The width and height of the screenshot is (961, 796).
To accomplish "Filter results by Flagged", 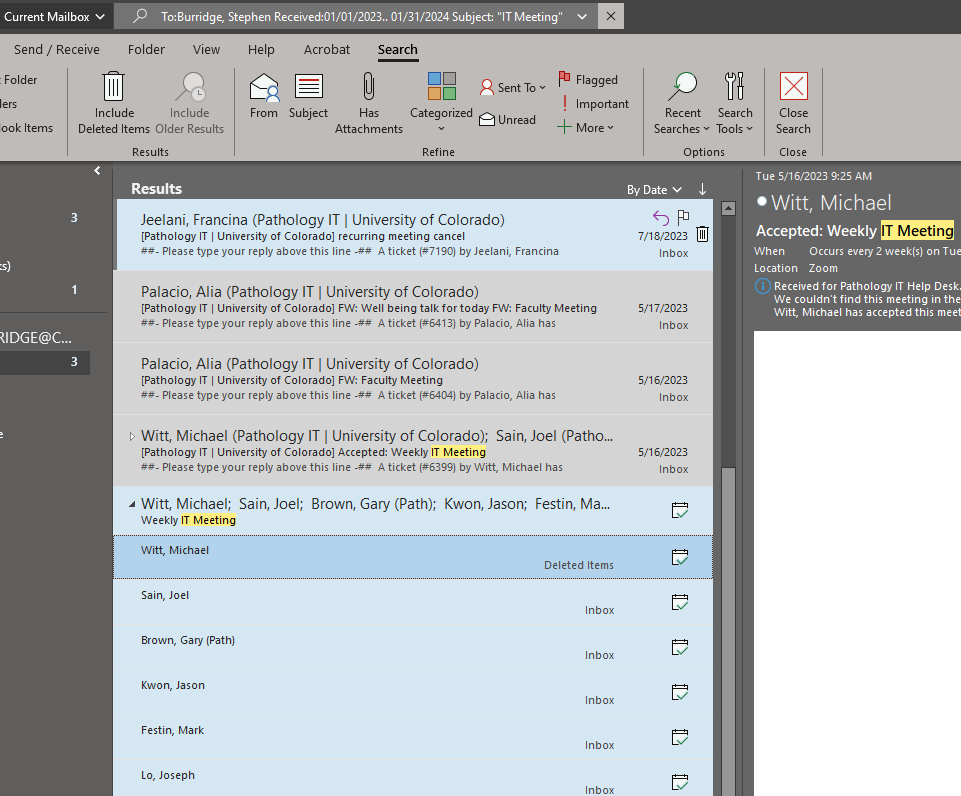I will click(x=588, y=80).
